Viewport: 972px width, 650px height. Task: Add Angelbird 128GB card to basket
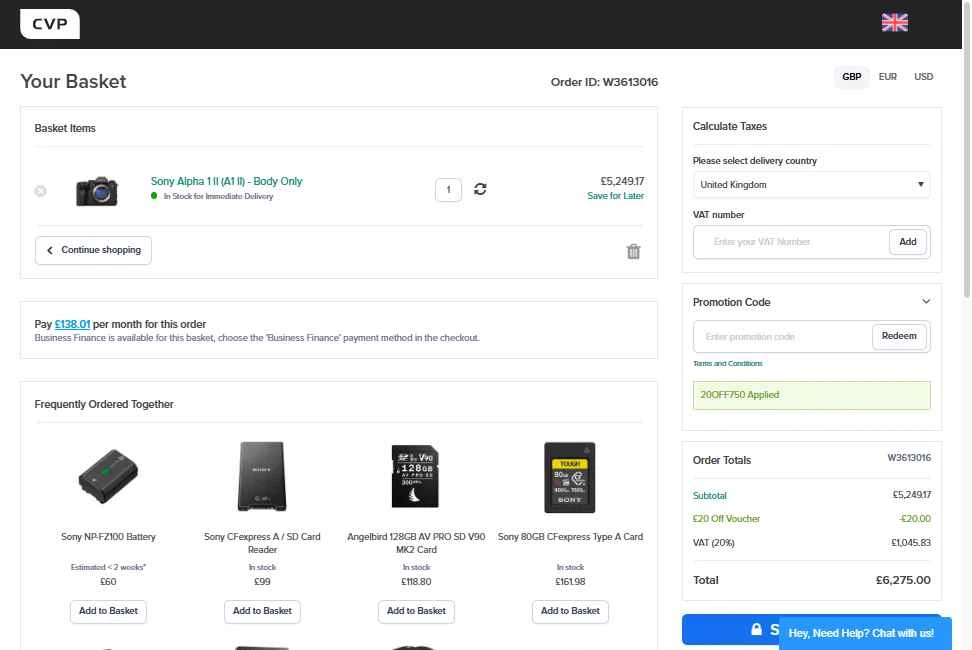[416, 611]
